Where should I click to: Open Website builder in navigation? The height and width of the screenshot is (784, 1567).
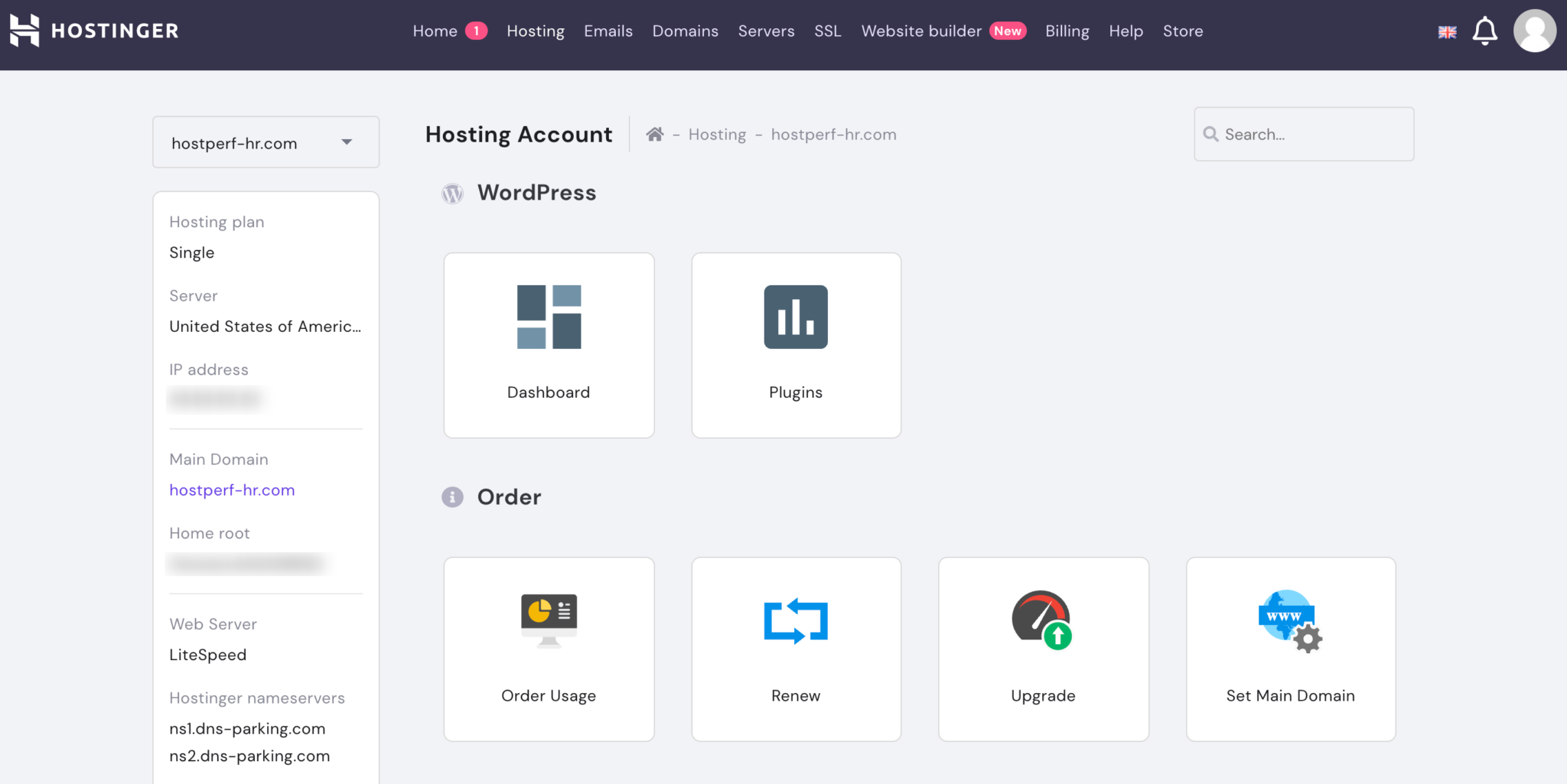(x=921, y=31)
